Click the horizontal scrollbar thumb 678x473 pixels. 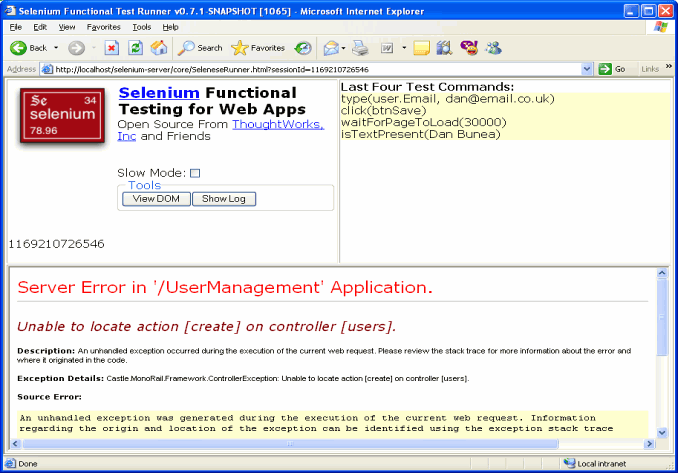coord(290,444)
